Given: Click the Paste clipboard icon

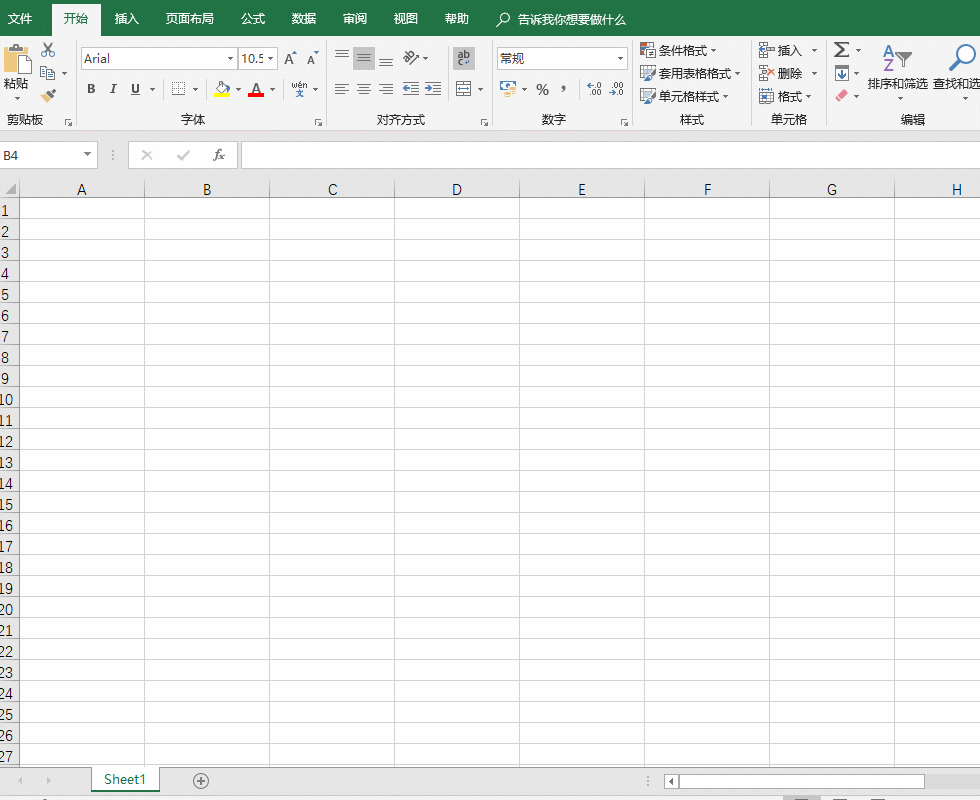Looking at the screenshot, I should [x=17, y=60].
